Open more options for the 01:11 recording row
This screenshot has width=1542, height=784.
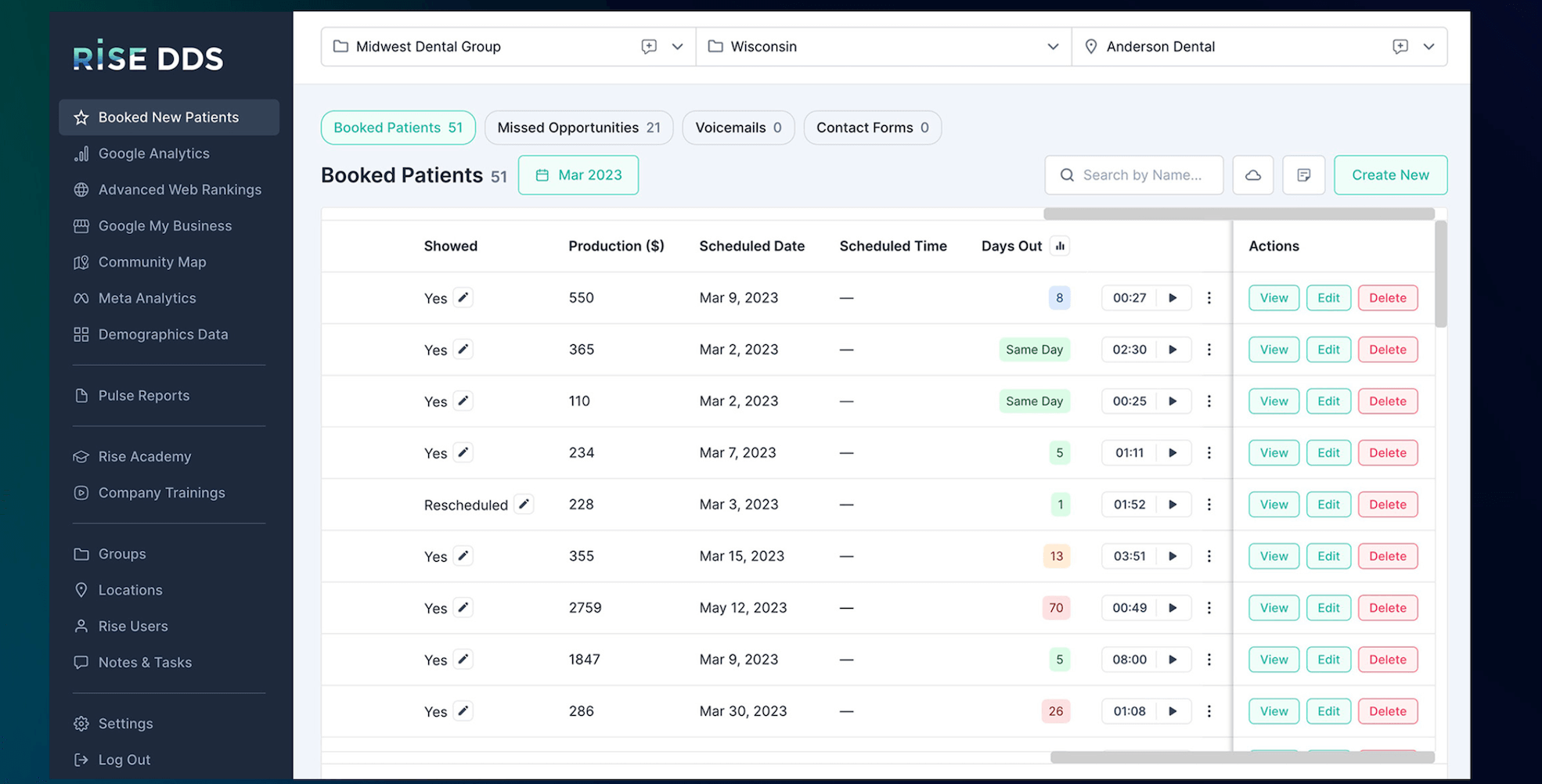tap(1209, 452)
